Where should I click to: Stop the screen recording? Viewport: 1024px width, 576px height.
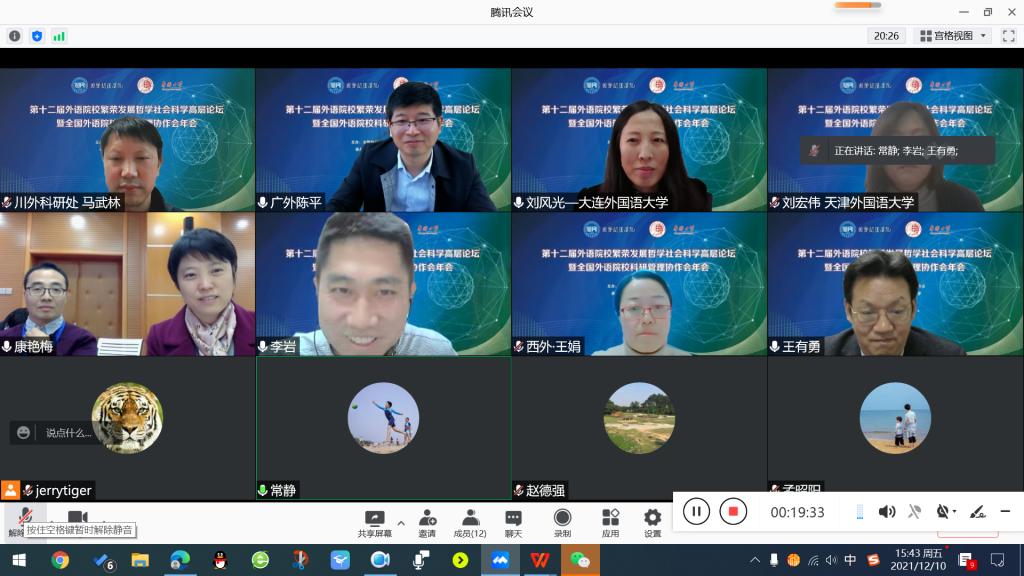733,512
